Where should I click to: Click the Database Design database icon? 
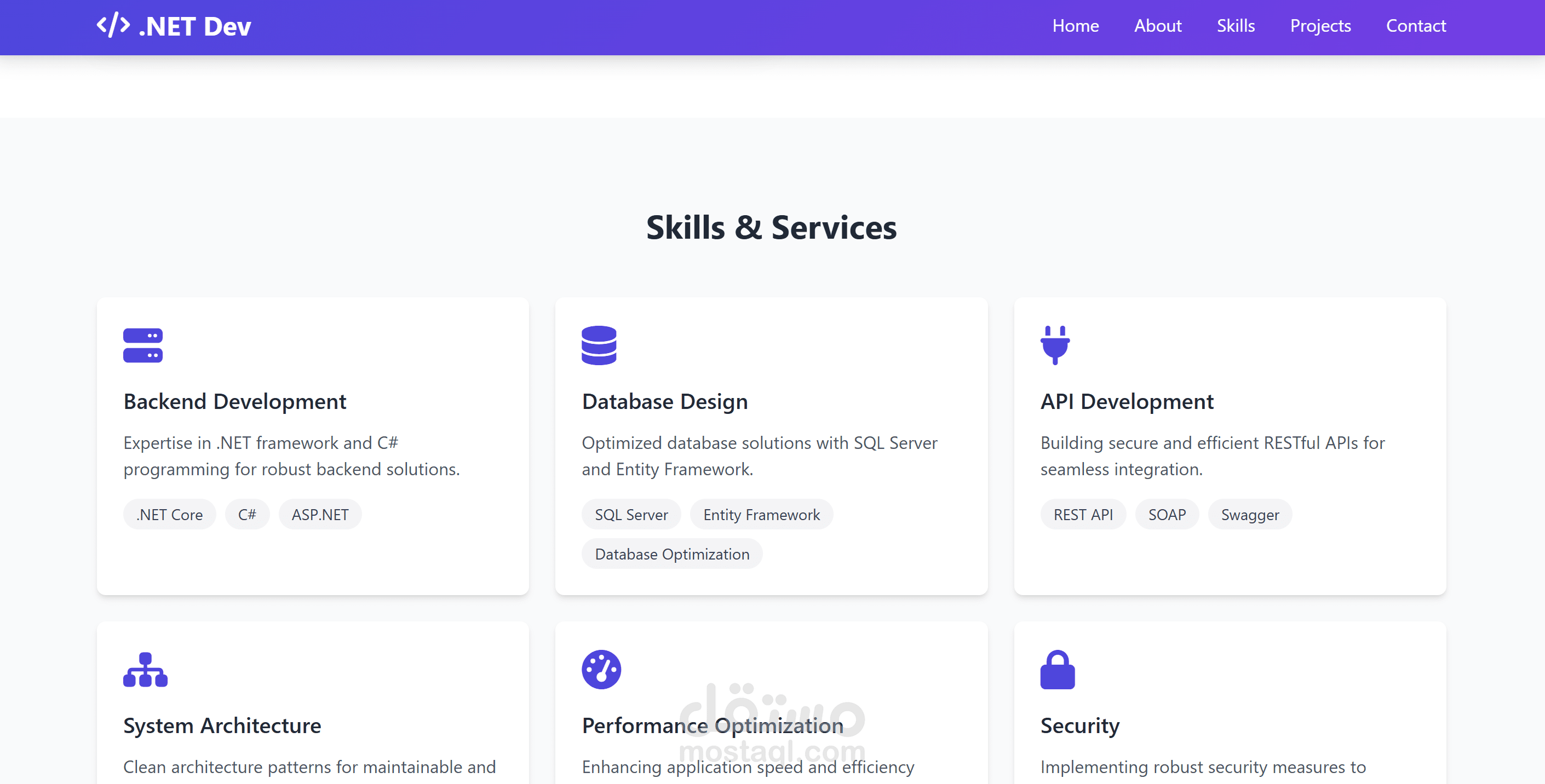[599, 346]
